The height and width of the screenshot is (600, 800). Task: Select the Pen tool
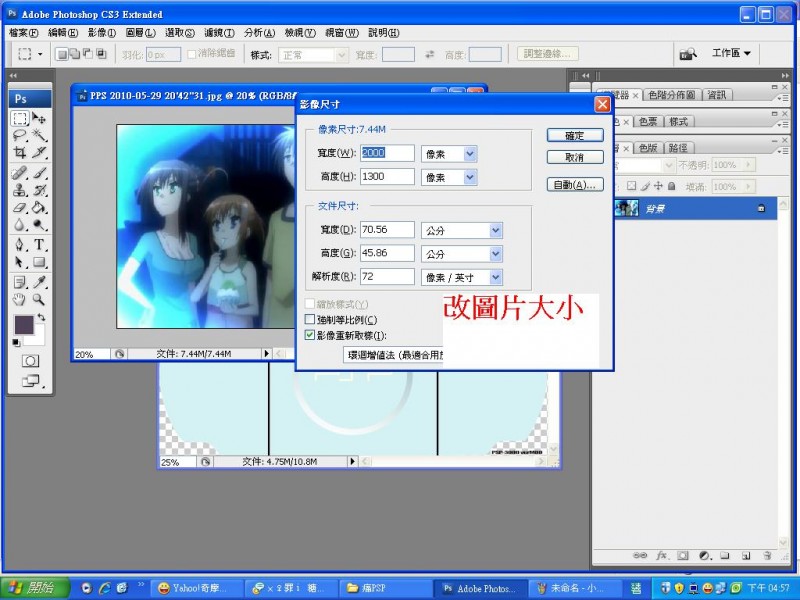point(20,245)
